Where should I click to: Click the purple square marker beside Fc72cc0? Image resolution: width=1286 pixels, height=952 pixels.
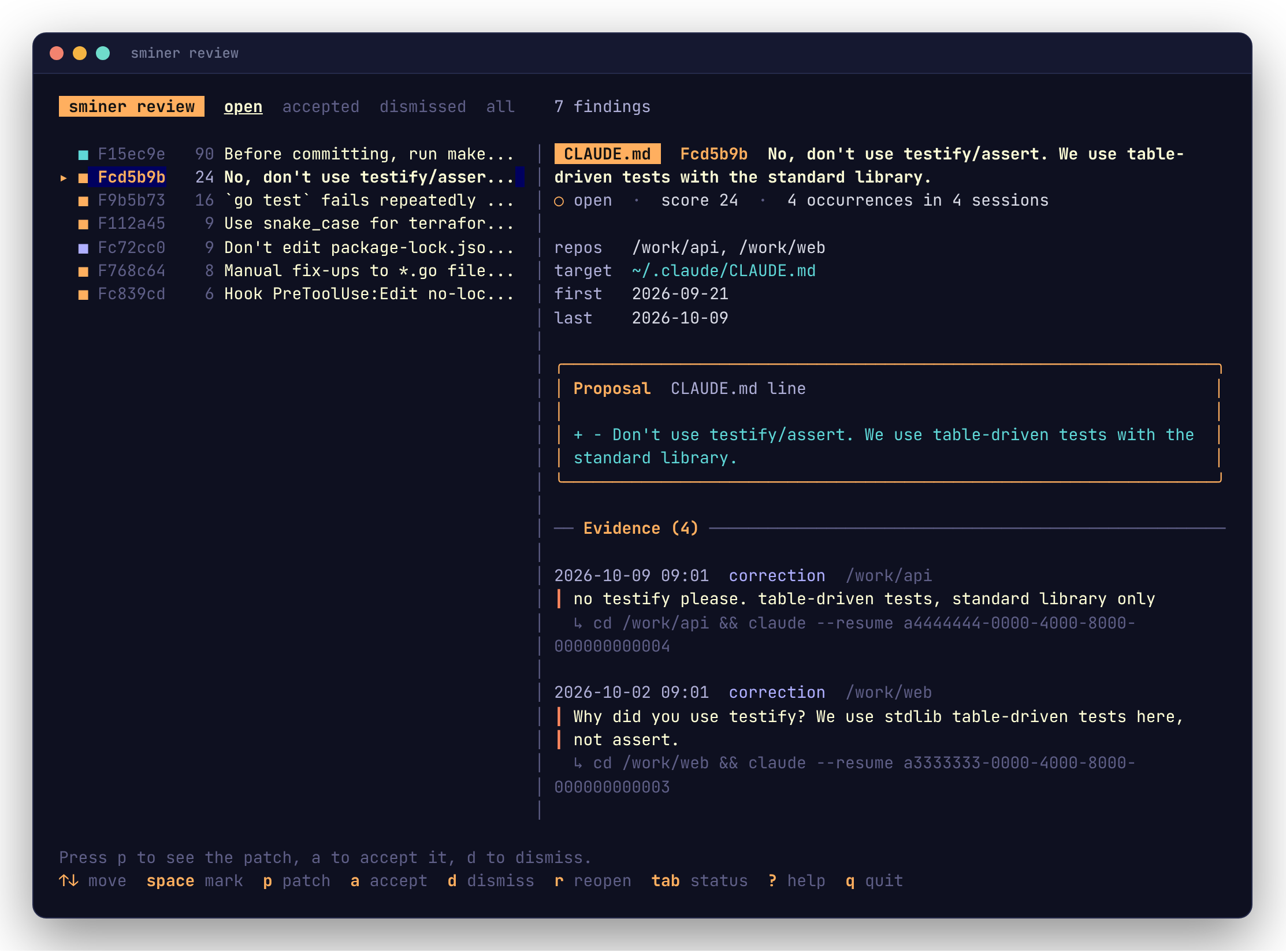pos(83,248)
